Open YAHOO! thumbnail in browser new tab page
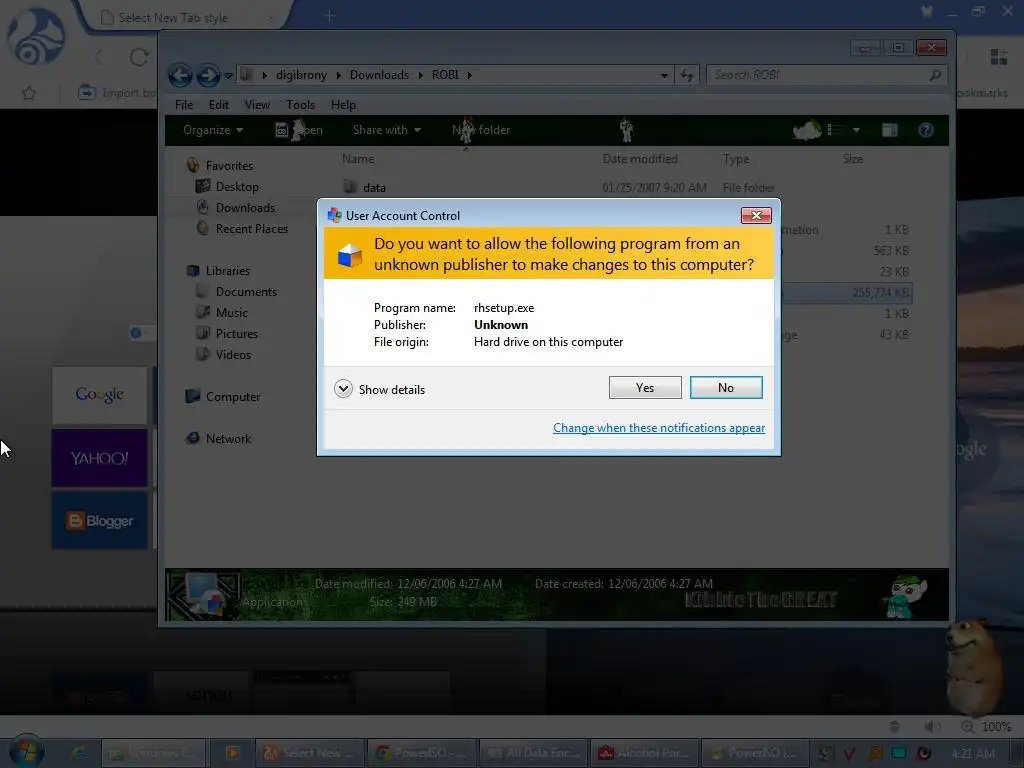 pos(99,458)
